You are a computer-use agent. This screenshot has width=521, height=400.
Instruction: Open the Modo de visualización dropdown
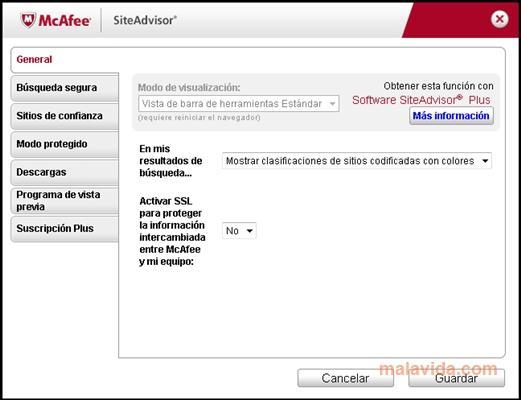[239, 104]
